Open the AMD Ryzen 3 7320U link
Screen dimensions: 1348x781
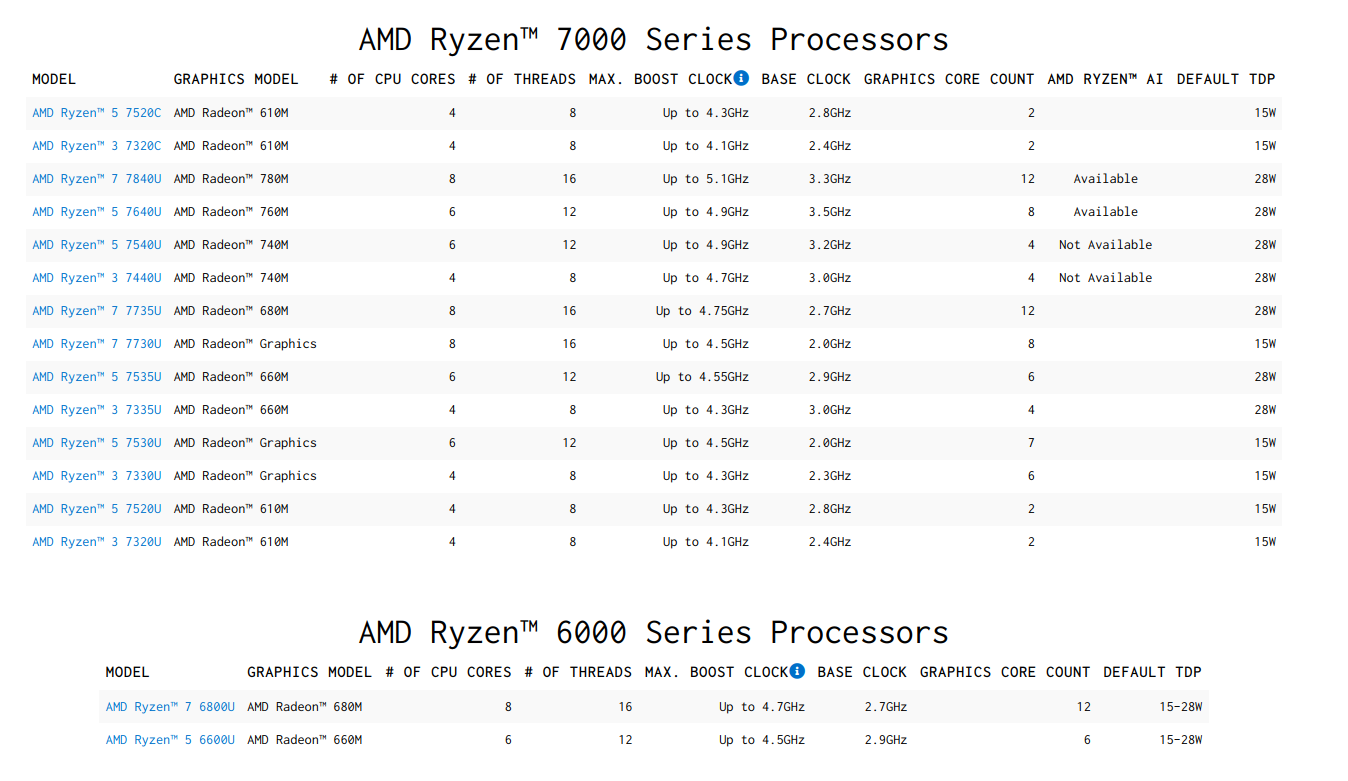[96, 542]
